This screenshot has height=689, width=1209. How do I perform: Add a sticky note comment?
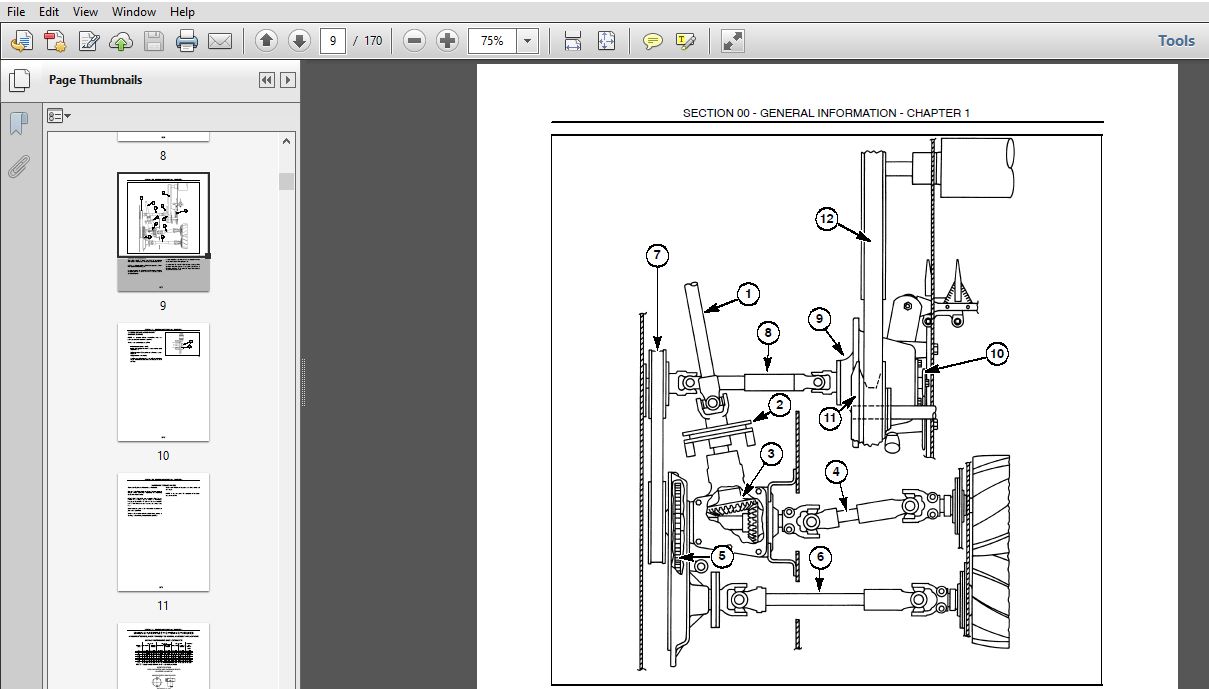(x=652, y=41)
